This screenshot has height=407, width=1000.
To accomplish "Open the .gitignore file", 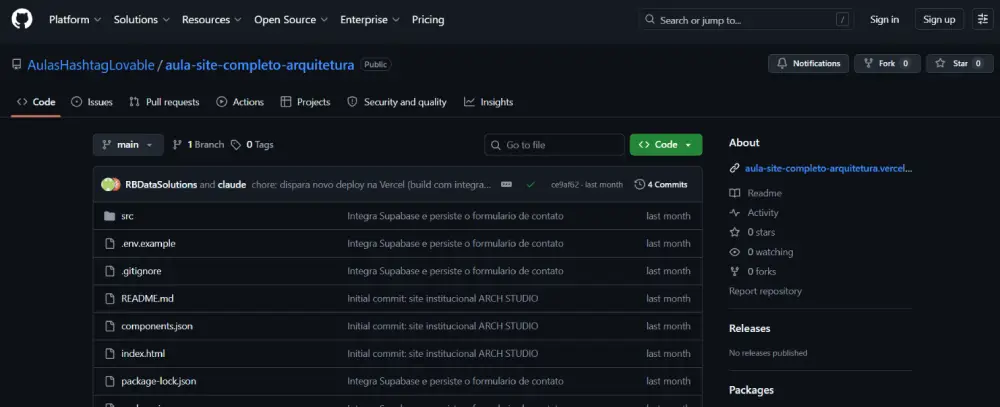I will pyautogui.click(x=141, y=271).
